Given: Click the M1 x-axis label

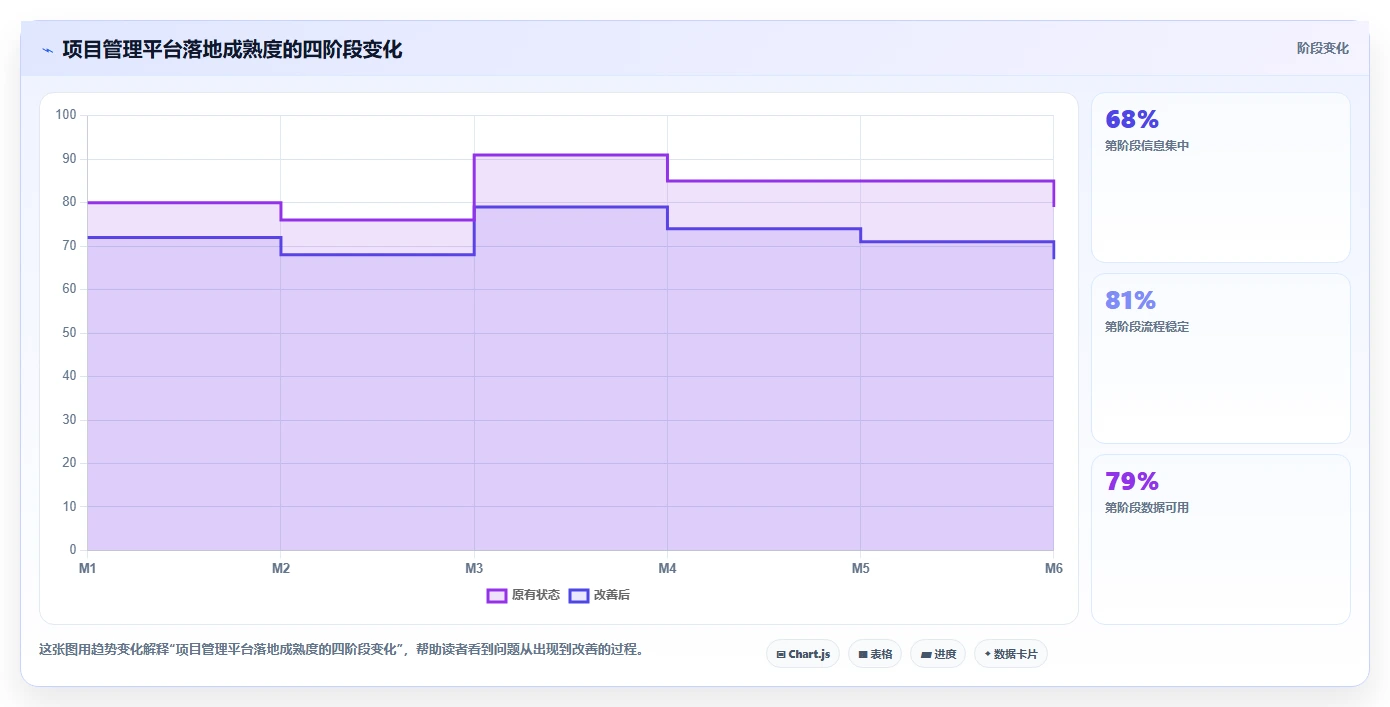Looking at the screenshot, I should [x=87, y=568].
